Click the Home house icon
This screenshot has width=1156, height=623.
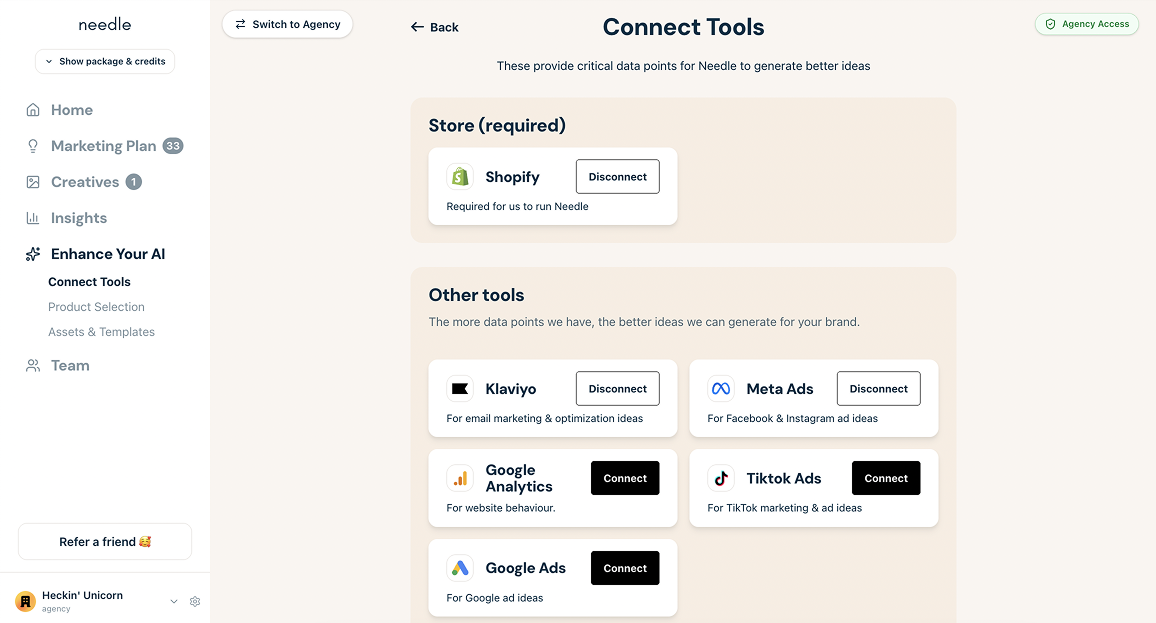point(32,110)
